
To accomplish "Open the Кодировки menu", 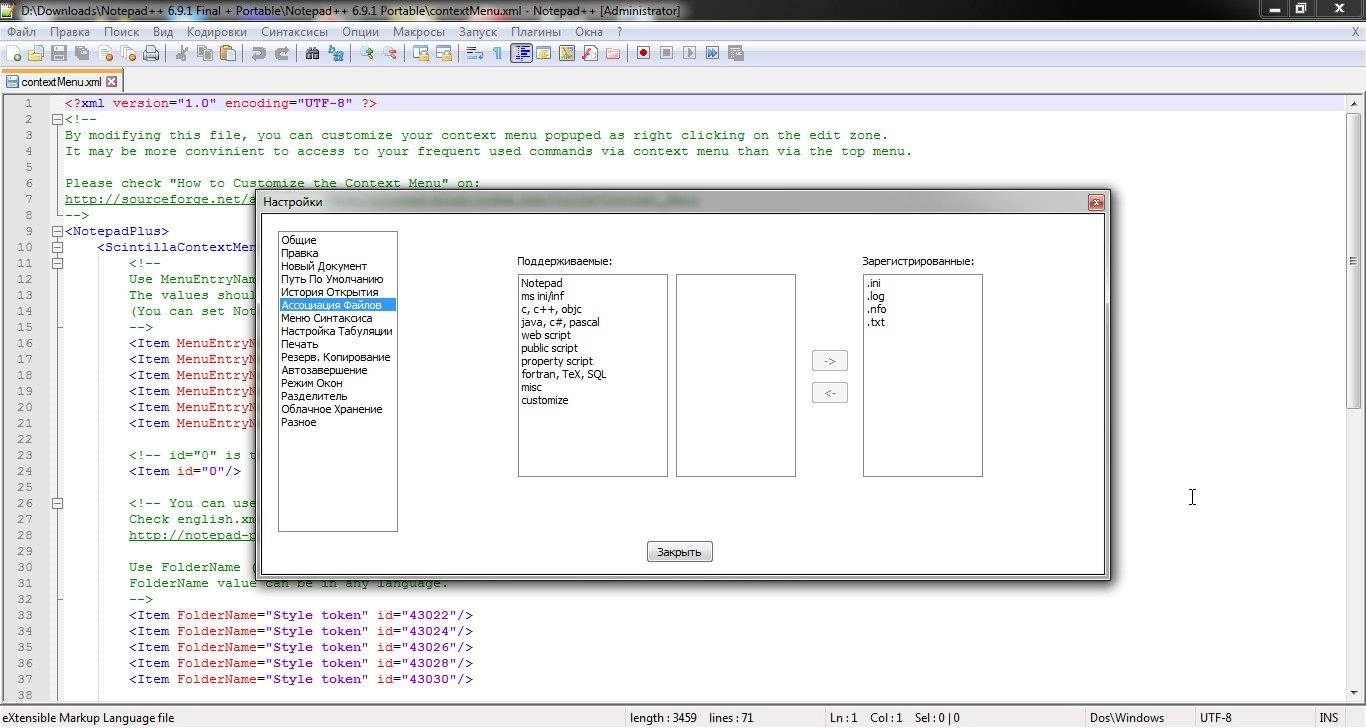I will point(216,32).
